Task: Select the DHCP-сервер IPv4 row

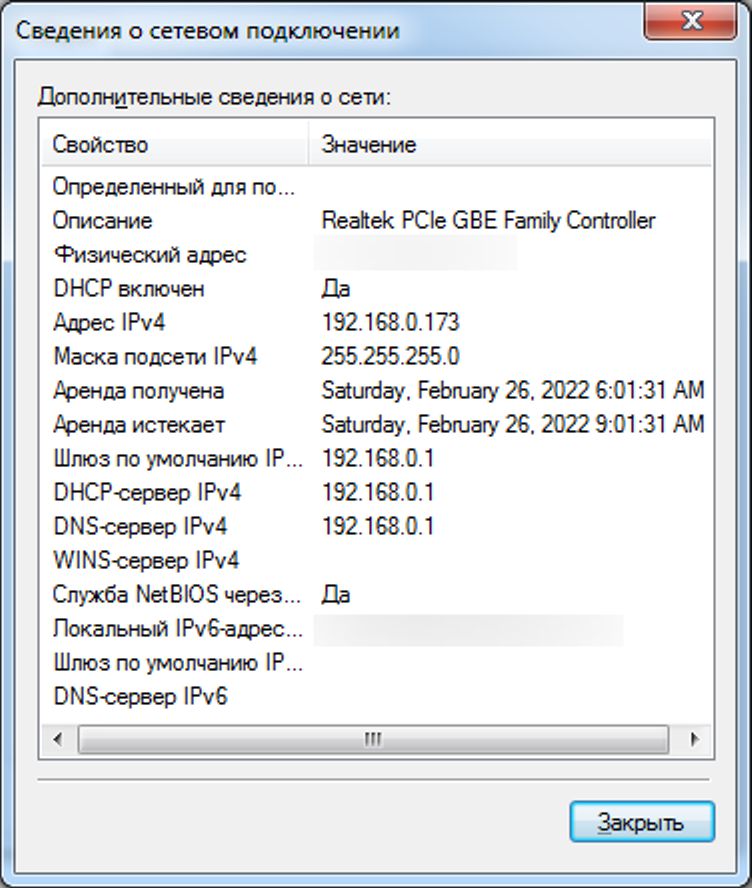Action: click(x=146, y=493)
